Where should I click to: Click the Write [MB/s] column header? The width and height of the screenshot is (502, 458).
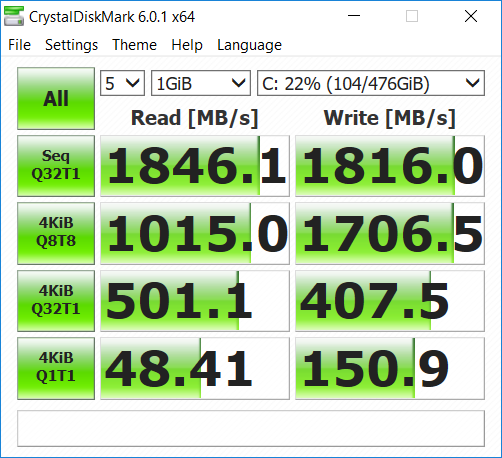(x=390, y=118)
